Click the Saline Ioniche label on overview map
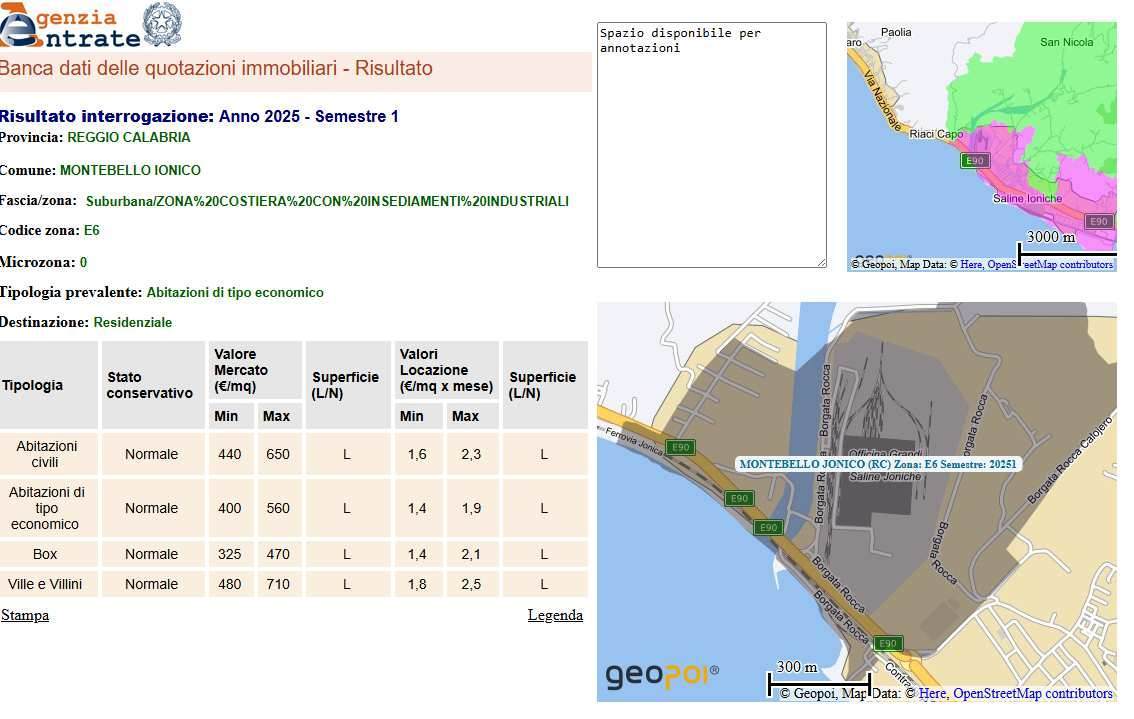The image size is (1134, 719). (1027, 199)
